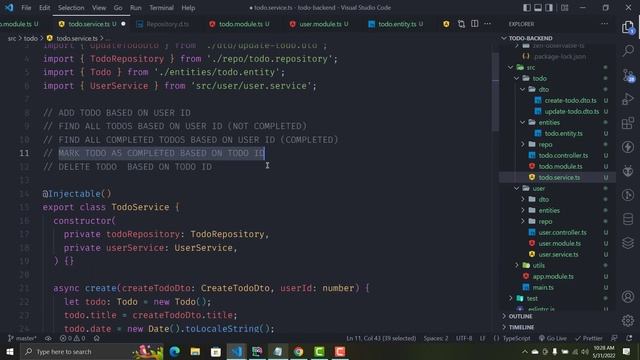Screen dimensions: 640x360
Task: Open Run and Debug view
Action: (x=628, y=99)
